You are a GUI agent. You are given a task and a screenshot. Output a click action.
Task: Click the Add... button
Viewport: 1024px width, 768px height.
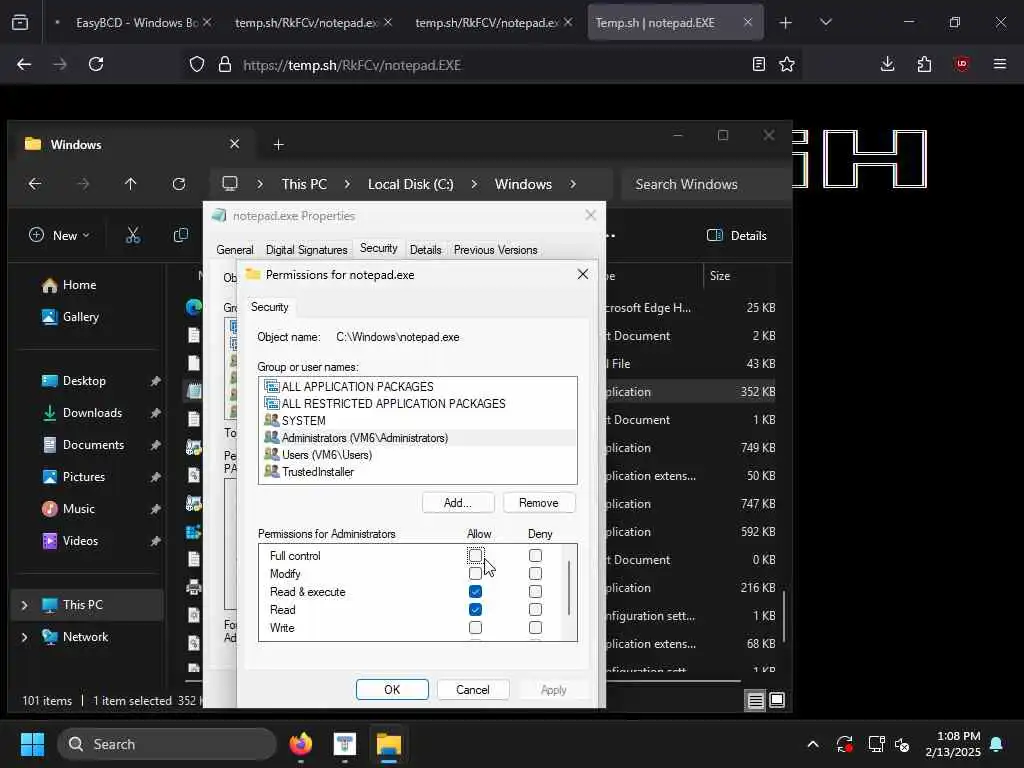pyautogui.click(x=458, y=503)
